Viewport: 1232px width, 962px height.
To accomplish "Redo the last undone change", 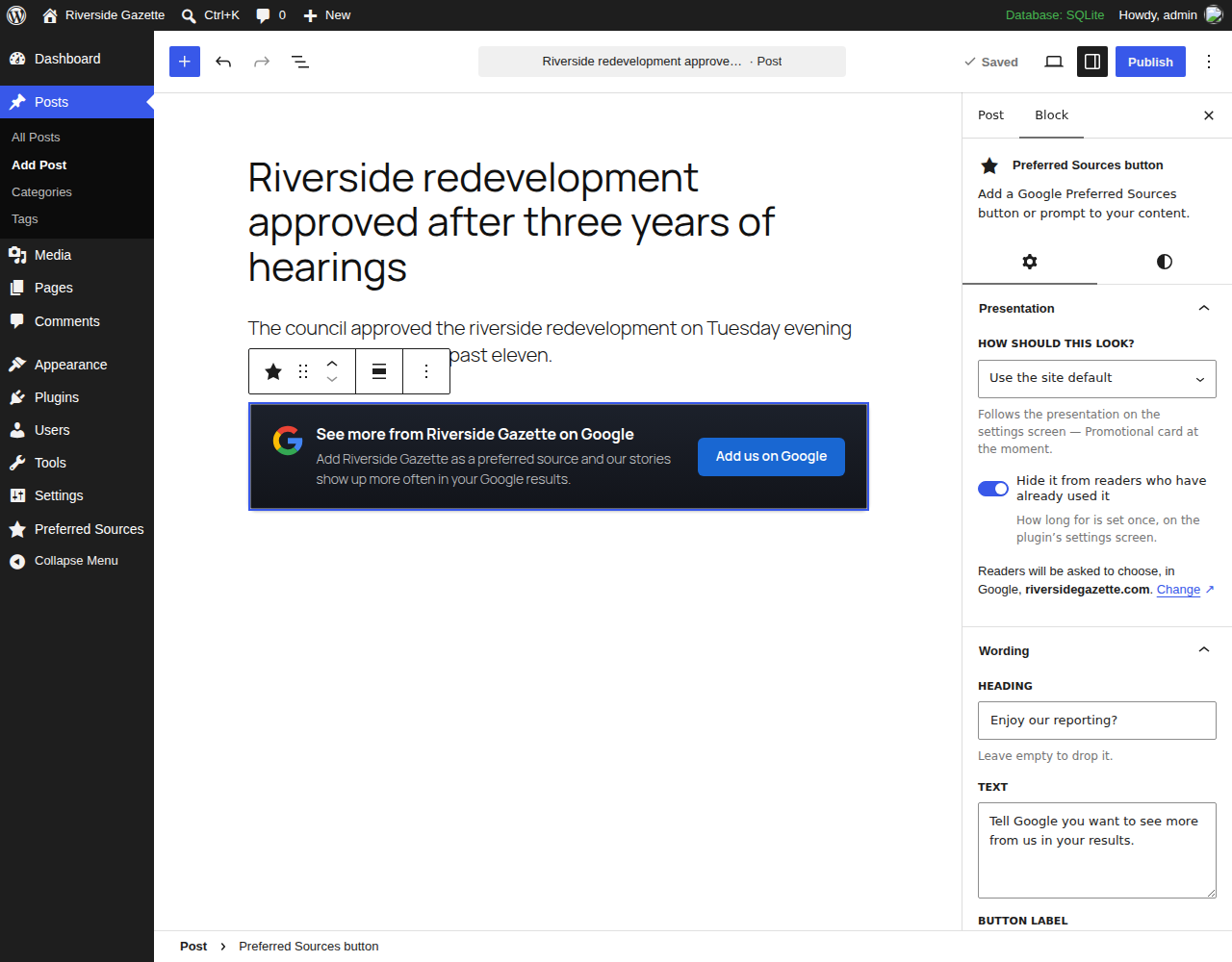I will point(262,62).
